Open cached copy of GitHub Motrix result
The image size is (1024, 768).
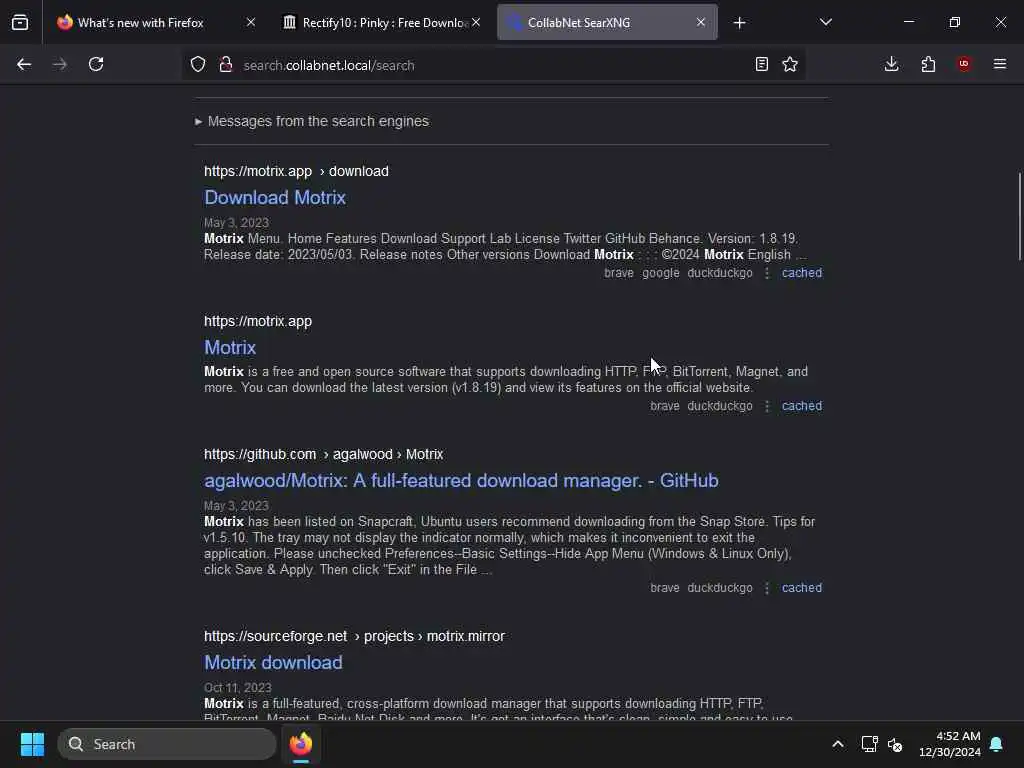point(802,588)
